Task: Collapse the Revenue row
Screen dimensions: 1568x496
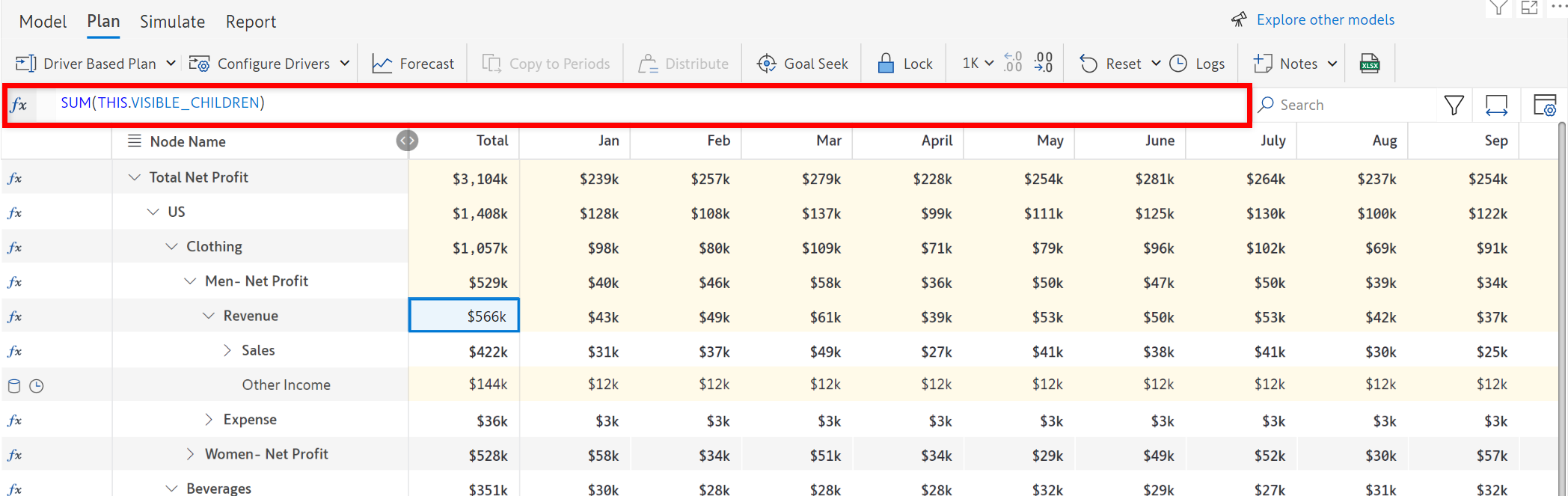Action: point(209,316)
